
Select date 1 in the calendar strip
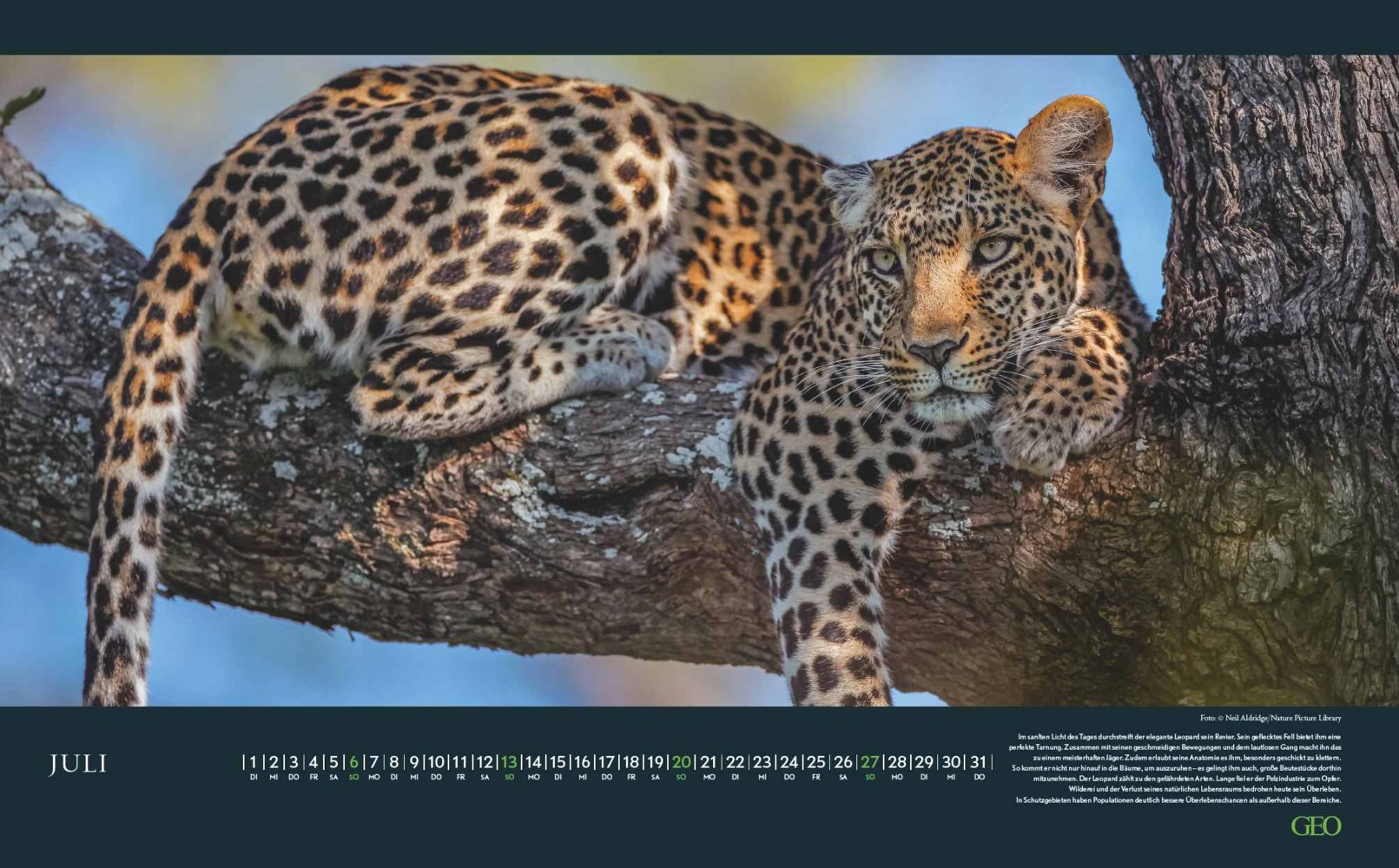(x=253, y=762)
